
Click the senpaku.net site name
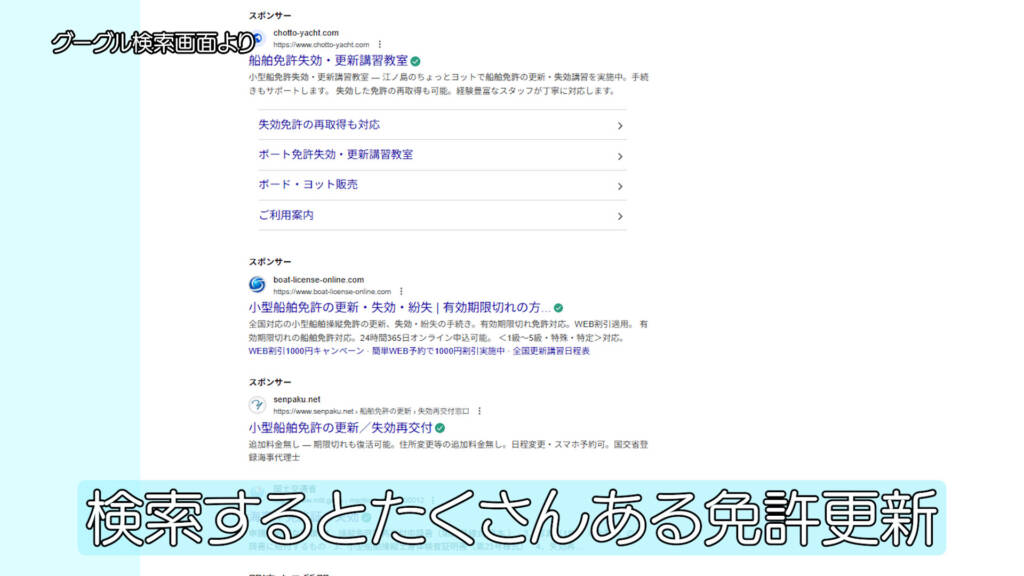point(297,399)
